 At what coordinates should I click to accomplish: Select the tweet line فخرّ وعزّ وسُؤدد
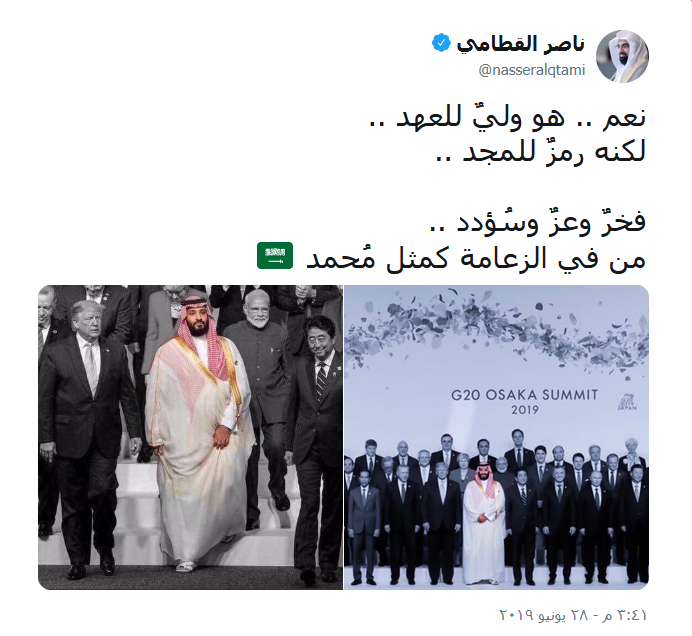tap(538, 222)
